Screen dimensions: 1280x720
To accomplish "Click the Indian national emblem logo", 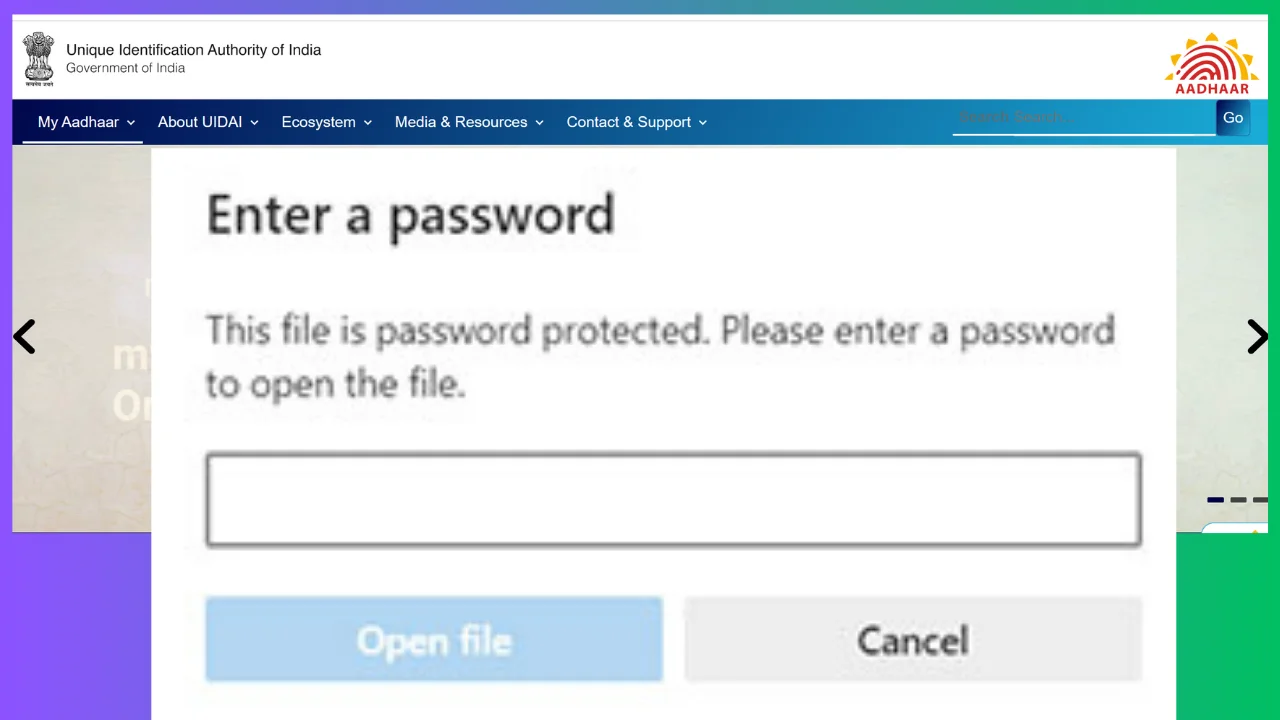I will (39, 57).
